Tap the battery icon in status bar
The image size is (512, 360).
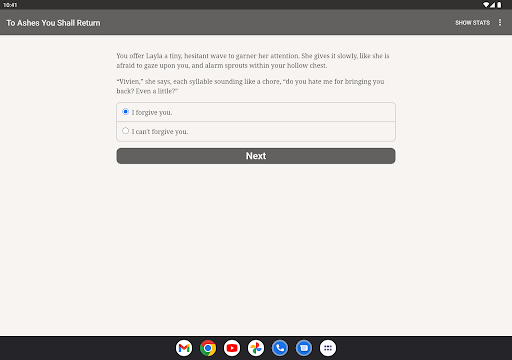[x=499, y=5]
